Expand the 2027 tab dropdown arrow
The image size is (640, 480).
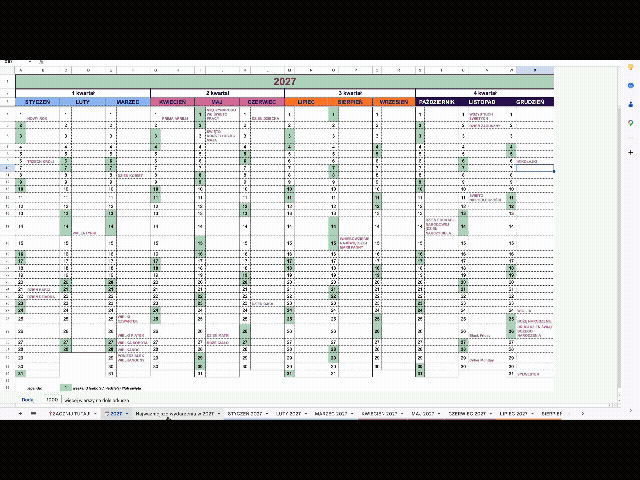point(127,413)
